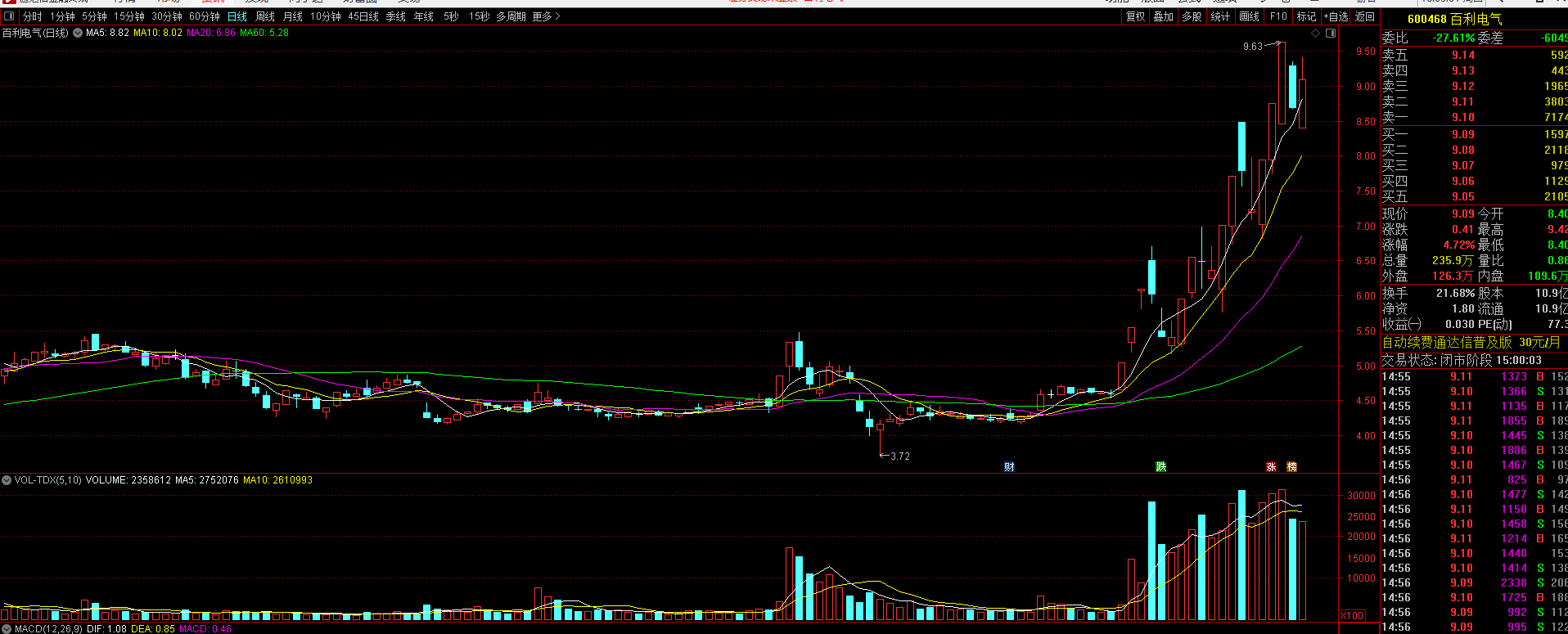Activate the 画线 drawing tool
The height and width of the screenshot is (634, 1568).
[x=1250, y=16]
